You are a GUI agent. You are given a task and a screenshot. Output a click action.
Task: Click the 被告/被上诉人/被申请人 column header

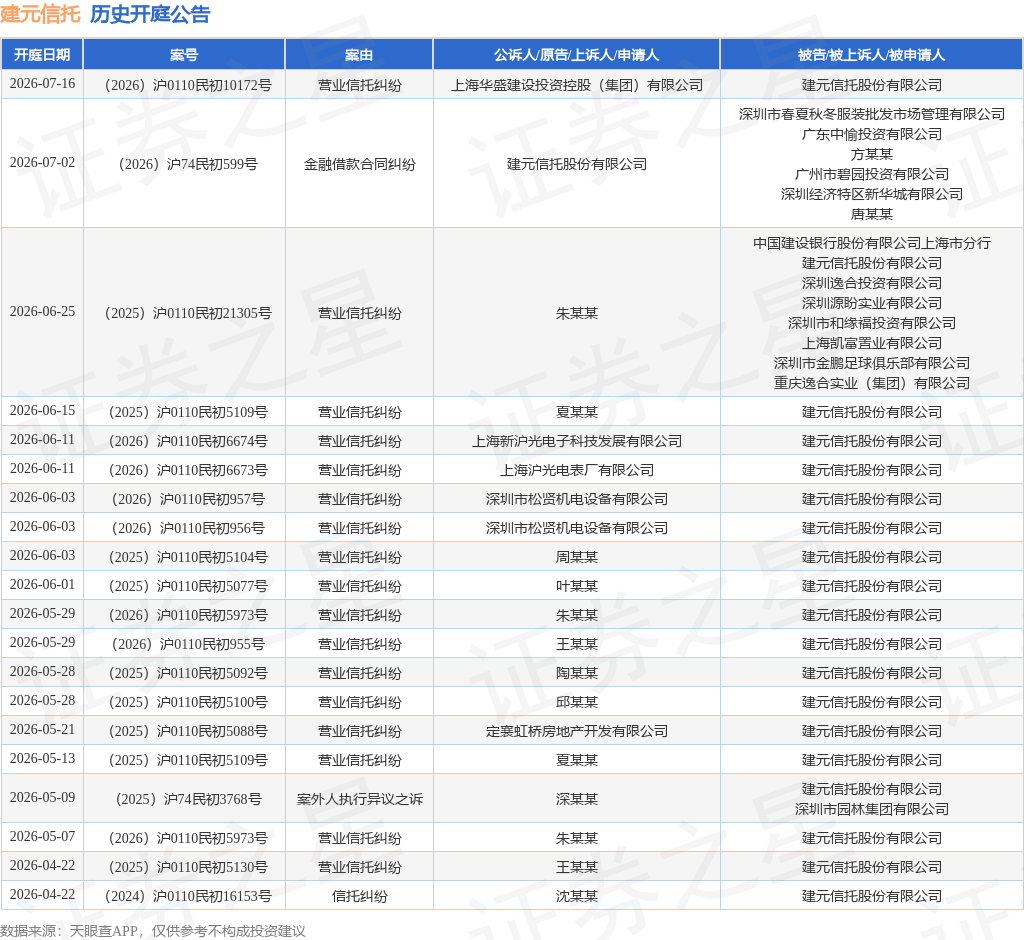(x=871, y=55)
